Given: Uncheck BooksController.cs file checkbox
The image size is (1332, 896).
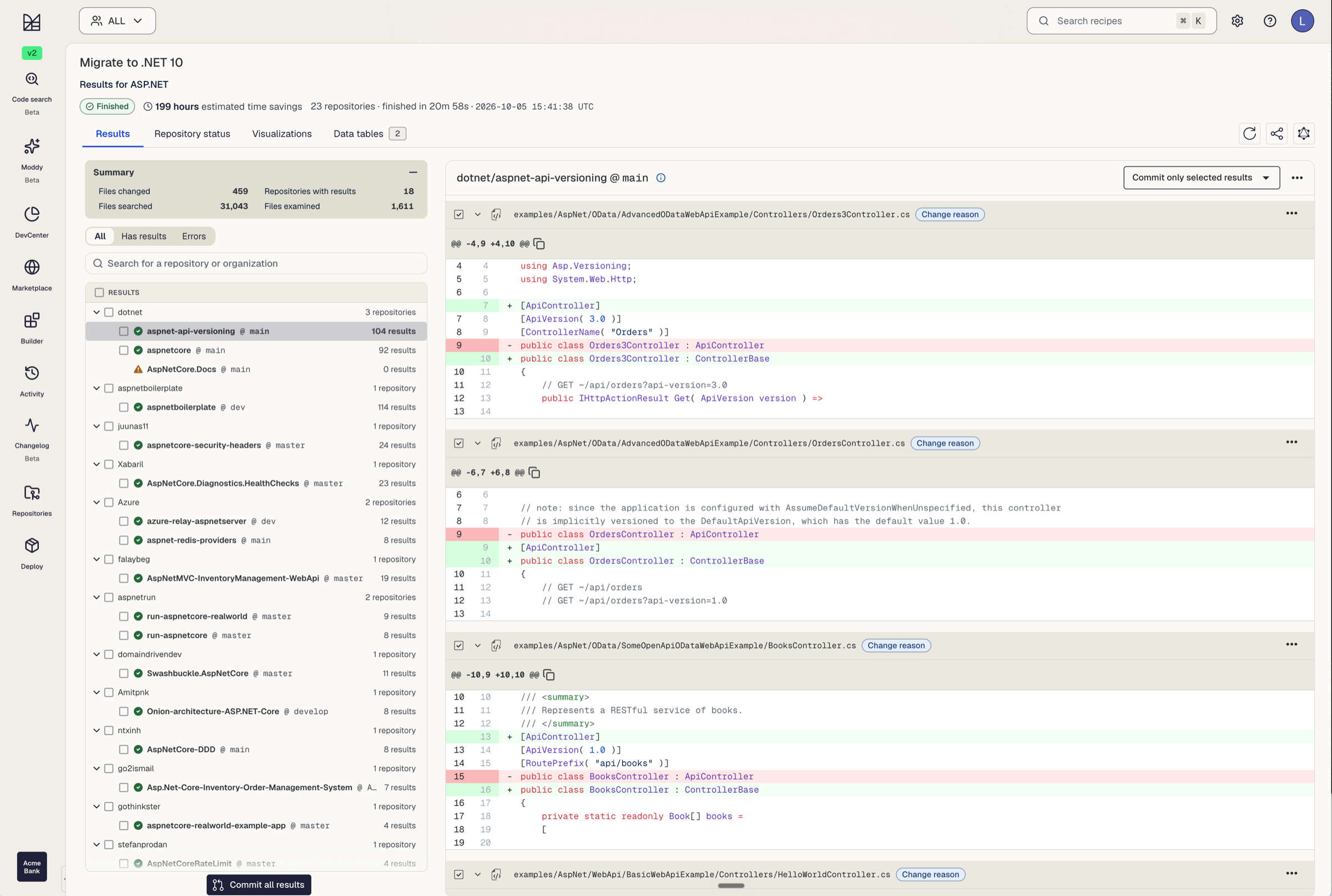Looking at the screenshot, I should 458,646.
